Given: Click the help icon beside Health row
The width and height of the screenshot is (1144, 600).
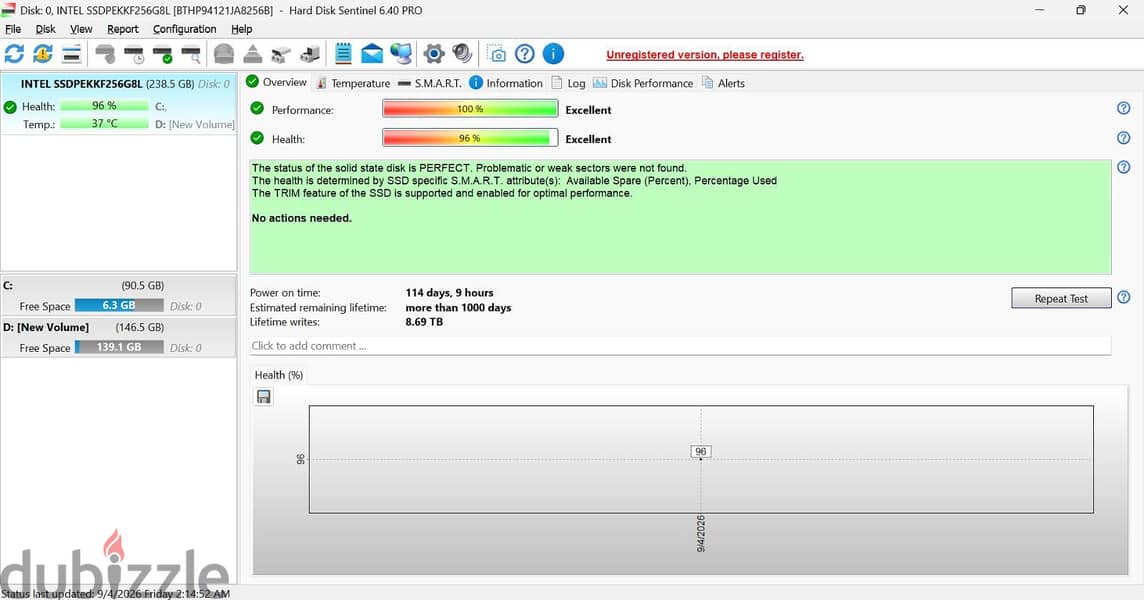Looking at the screenshot, I should pyautogui.click(x=1124, y=137).
